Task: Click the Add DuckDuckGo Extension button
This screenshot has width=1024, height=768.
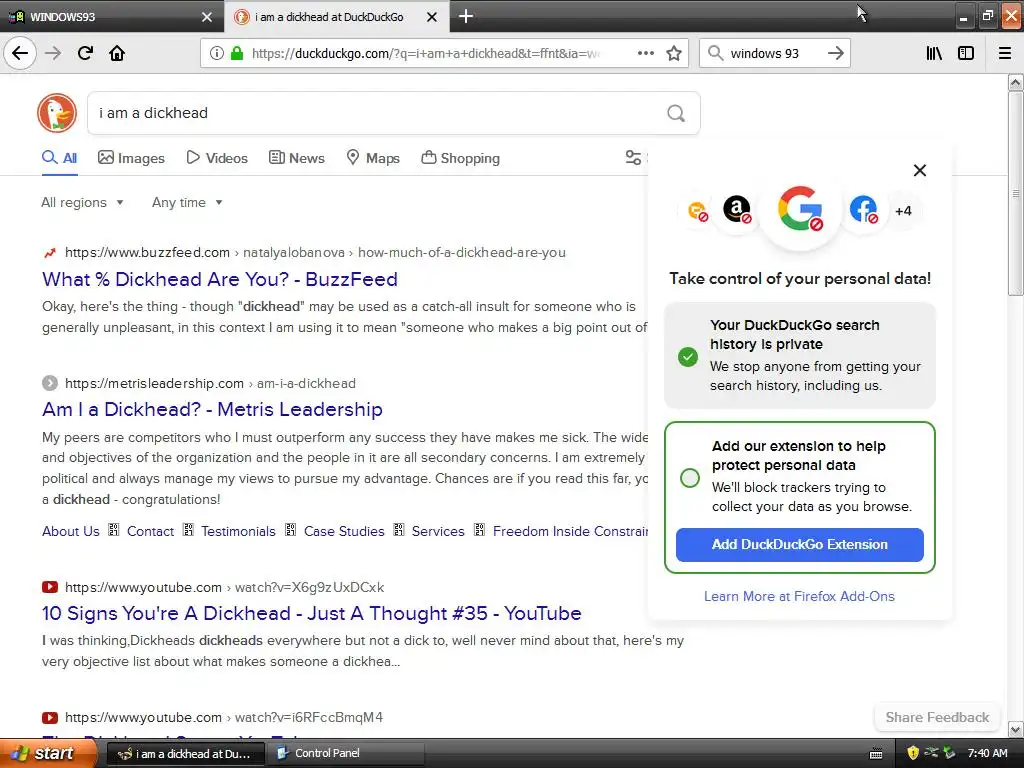Action: click(799, 545)
